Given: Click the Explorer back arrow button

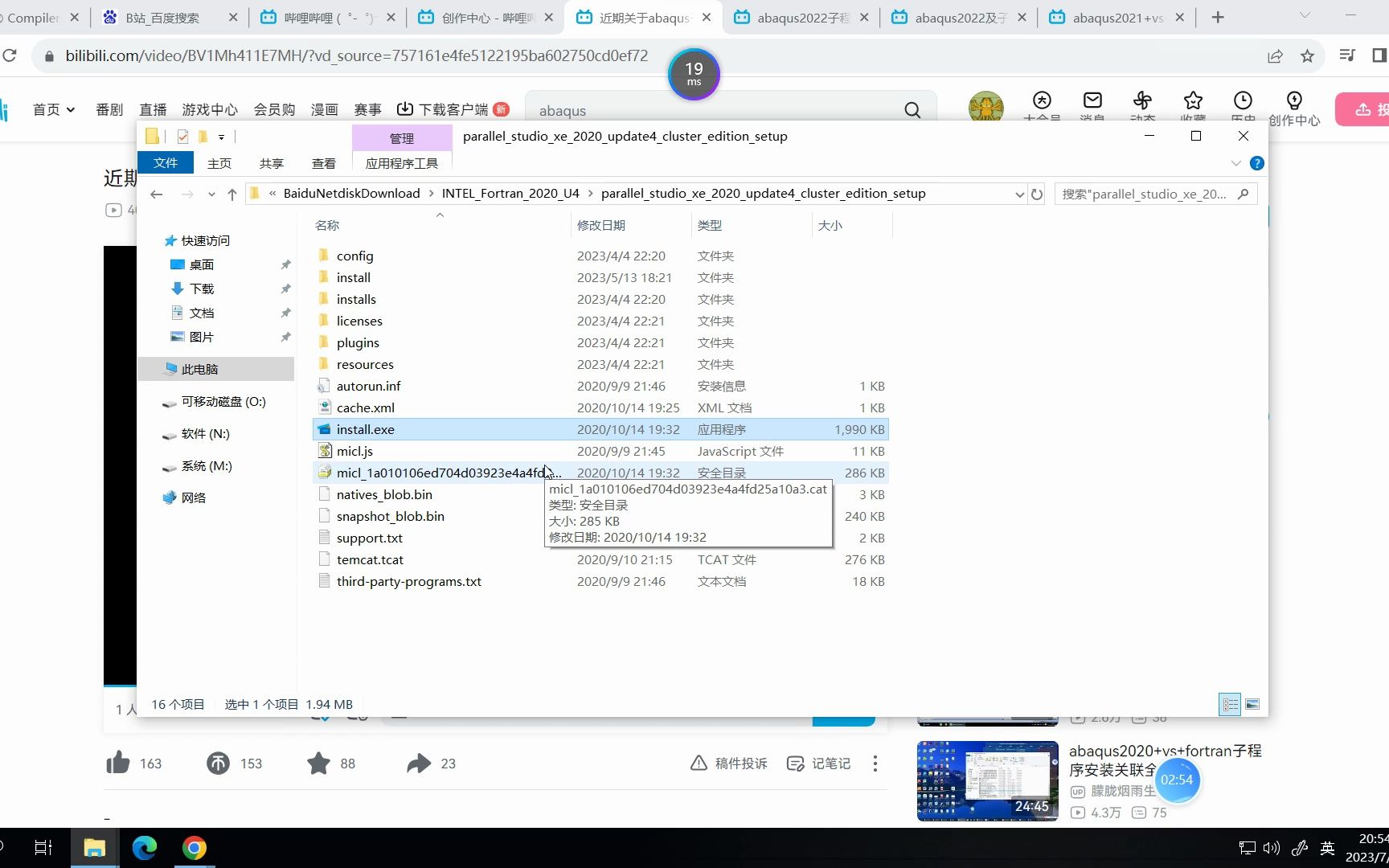Looking at the screenshot, I should coord(157,194).
